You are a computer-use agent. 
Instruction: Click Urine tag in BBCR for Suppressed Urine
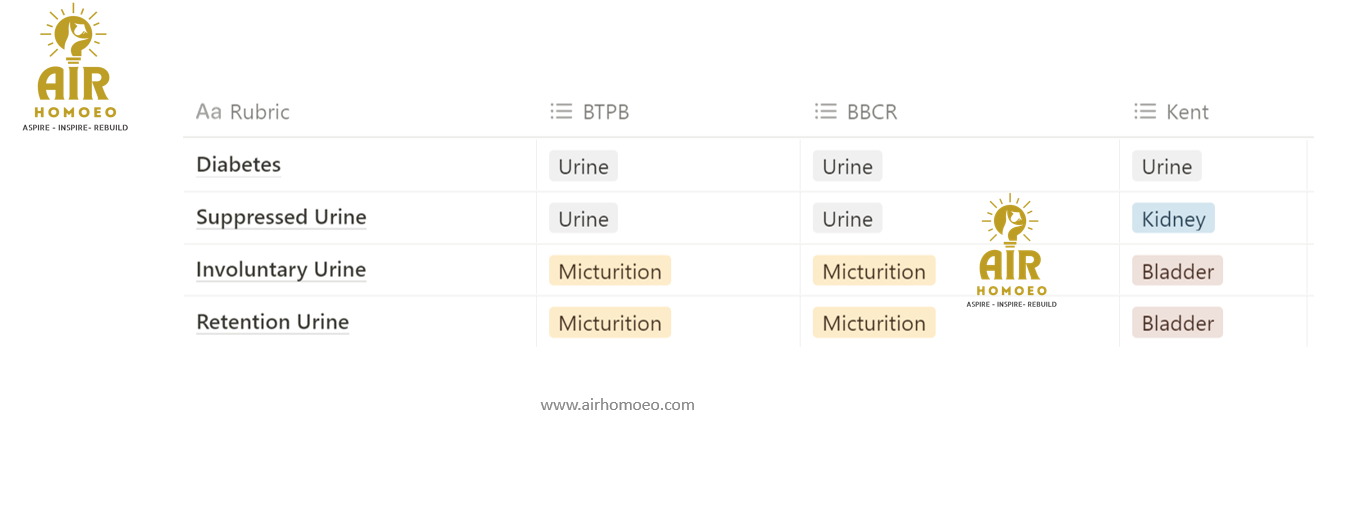click(x=847, y=219)
